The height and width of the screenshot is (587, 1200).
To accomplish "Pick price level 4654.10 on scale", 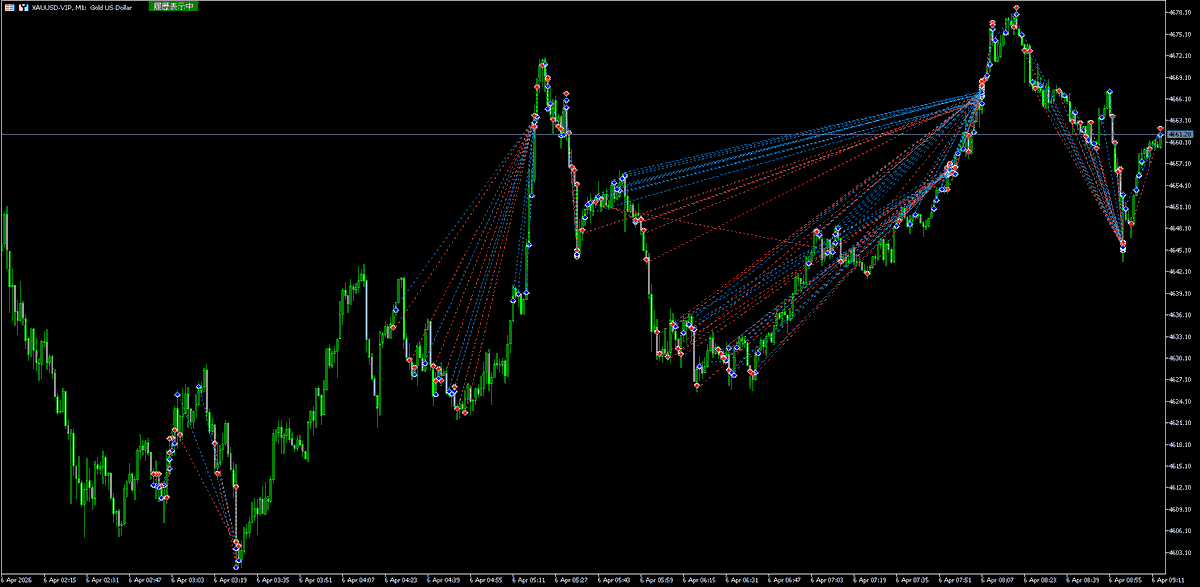I will tap(1180, 185).
